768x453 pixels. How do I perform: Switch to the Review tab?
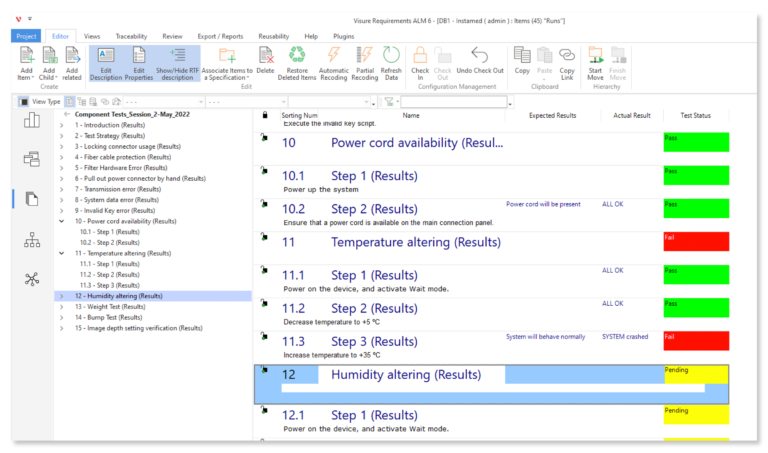pos(172,36)
